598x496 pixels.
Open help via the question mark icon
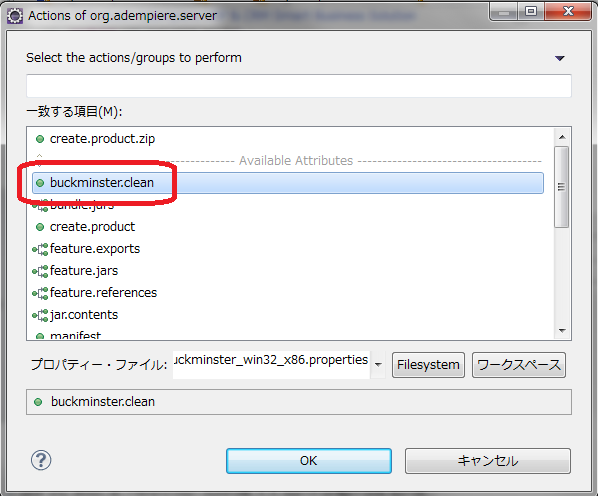[x=41, y=461]
